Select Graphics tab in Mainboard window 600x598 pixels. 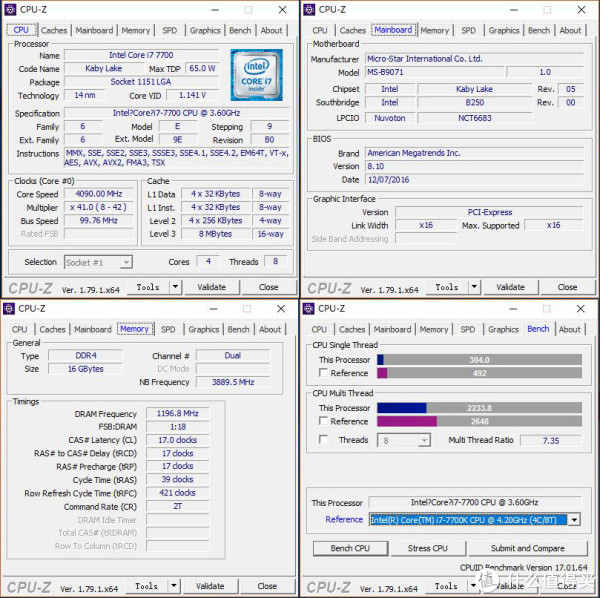click(504, 30)
